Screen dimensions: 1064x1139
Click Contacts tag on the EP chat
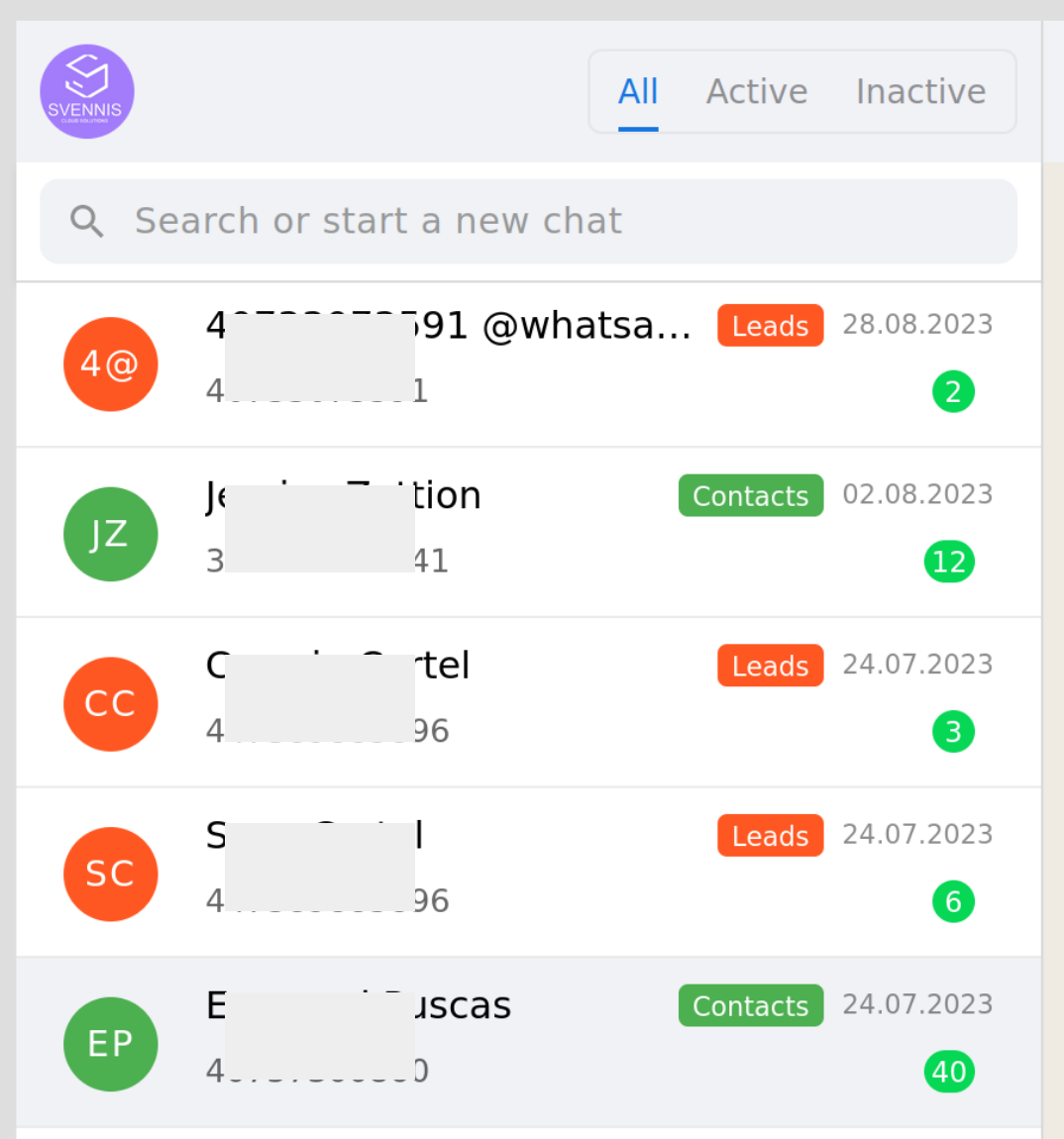(x=751, y=1005)
